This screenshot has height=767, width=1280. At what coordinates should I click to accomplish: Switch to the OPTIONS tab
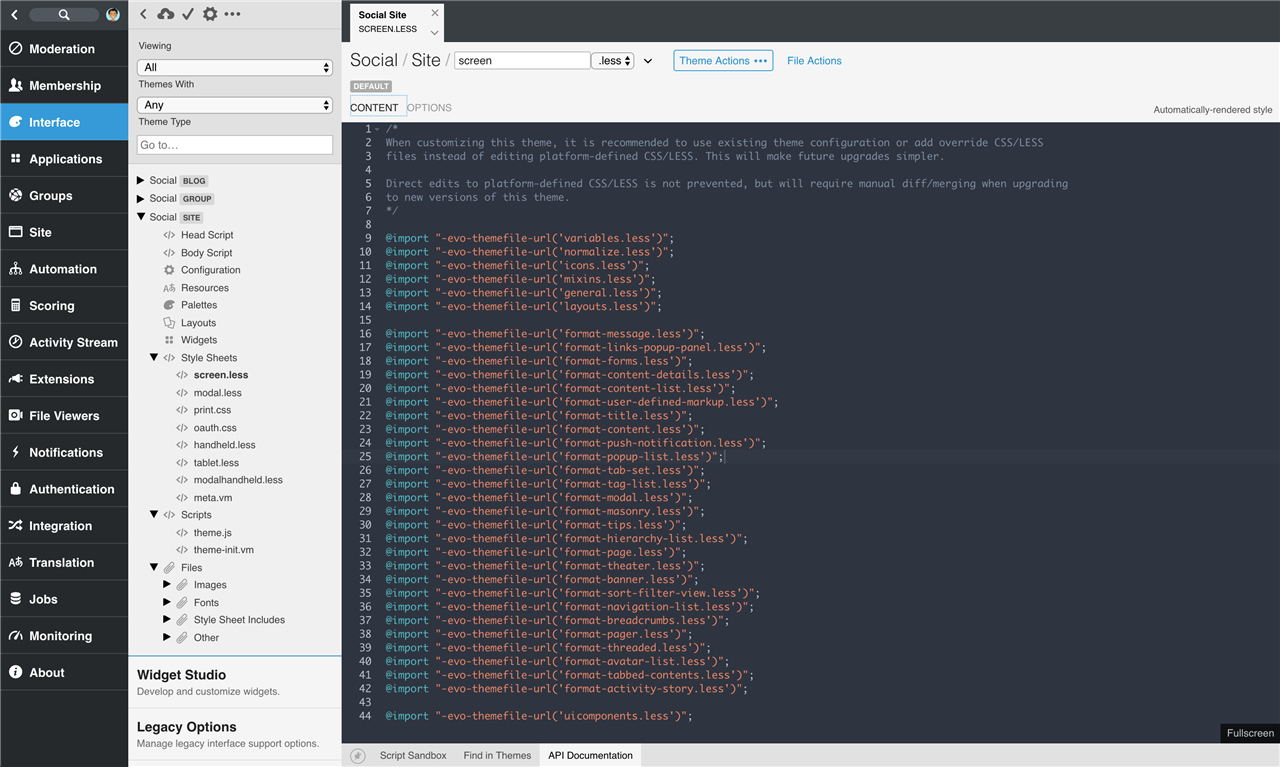[429, 107]
